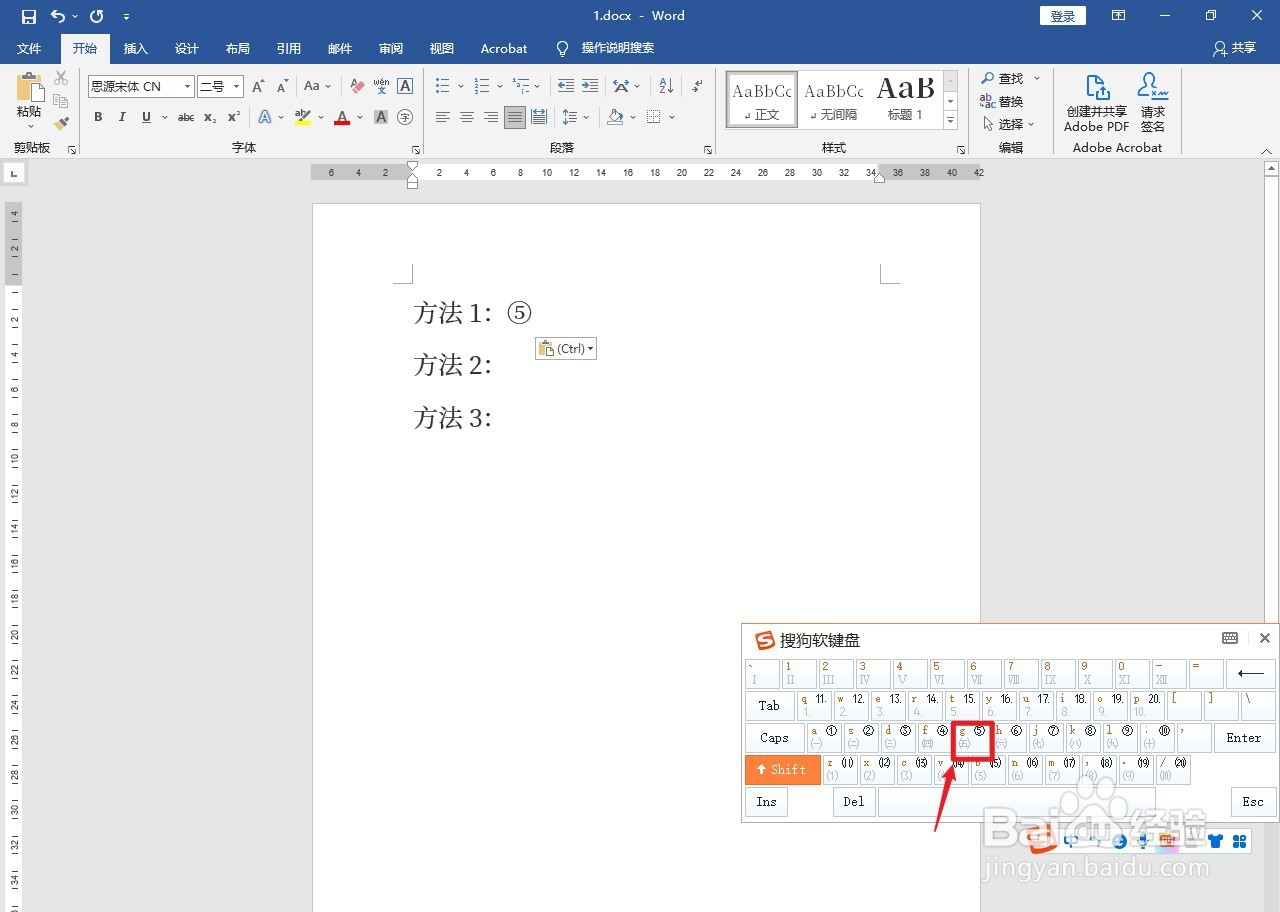Screen dimensions: 1280x912
Task: Switch to the 插入 tab
Action: [x=135, y=48]
